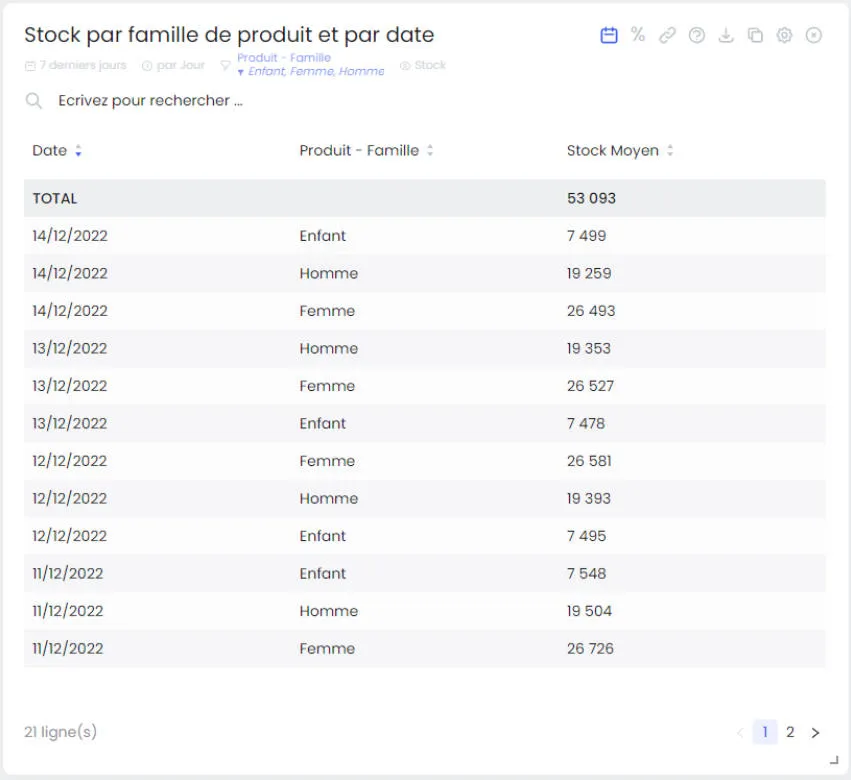Viewport: 851px width, 780px height.
Task: Open the '7 derniers jours' period filter
Action: 76,65
